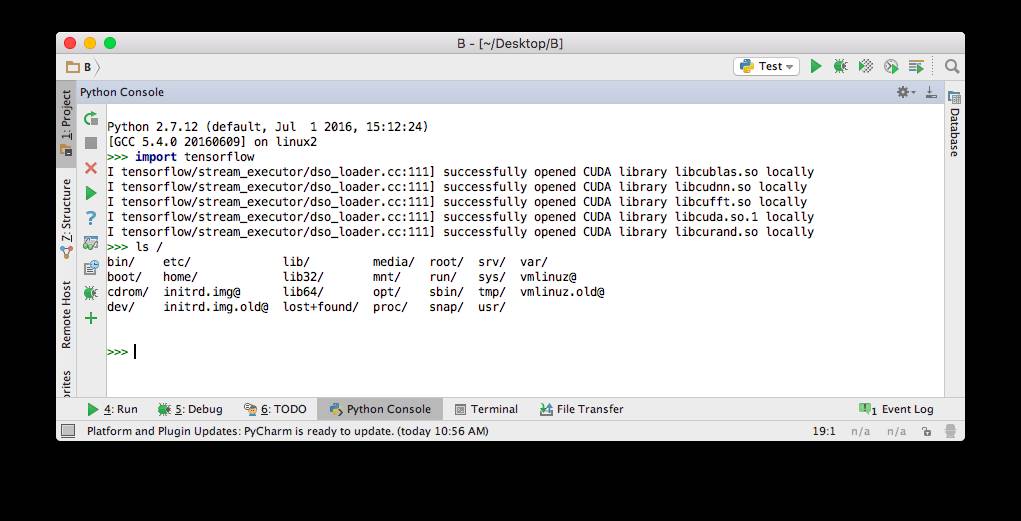Profile the Test configuration

(x=891, y=66)
